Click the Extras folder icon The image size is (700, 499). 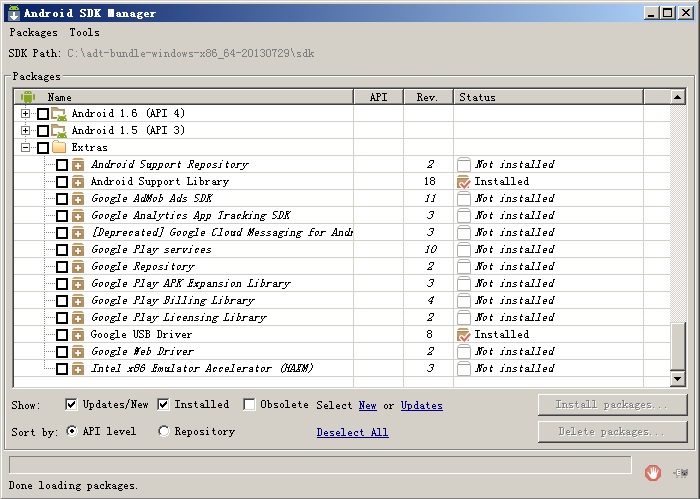[x=59, y=147]
